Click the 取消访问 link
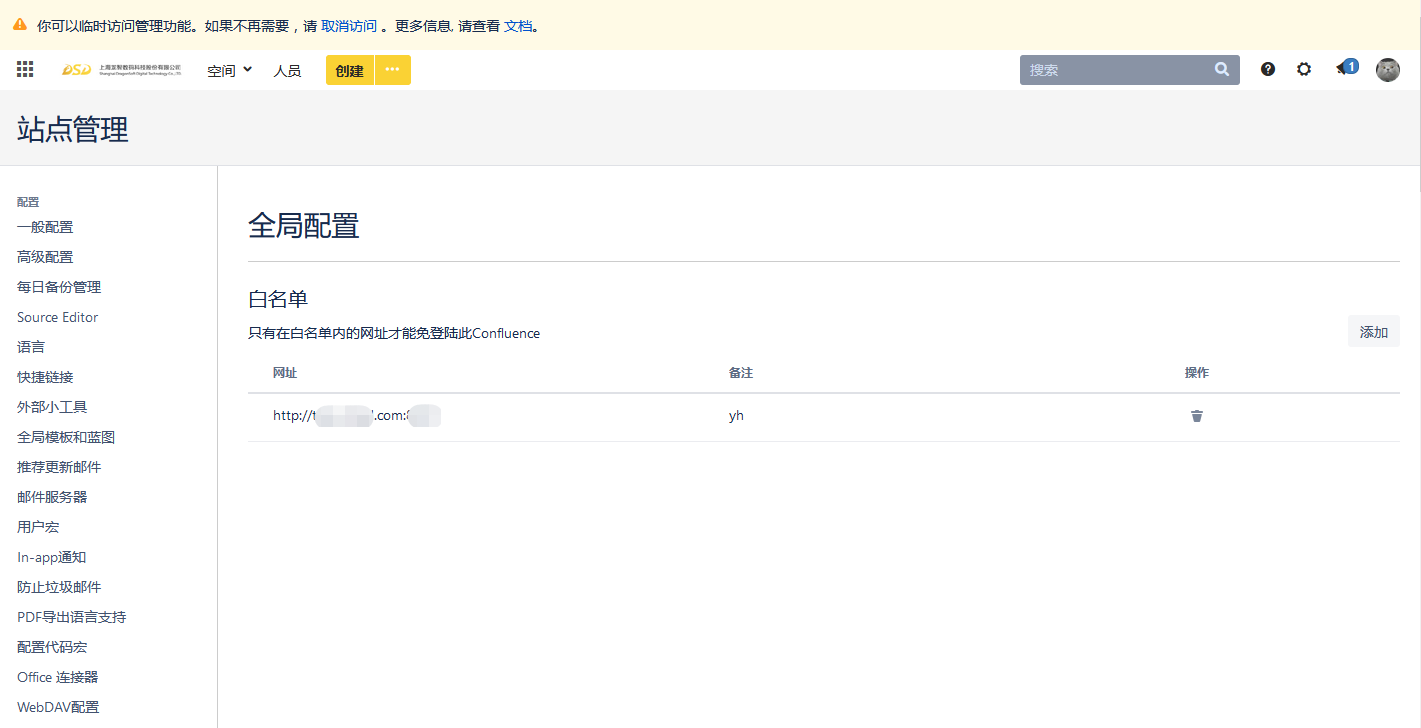1421x728 pixels. coord(349,26)
